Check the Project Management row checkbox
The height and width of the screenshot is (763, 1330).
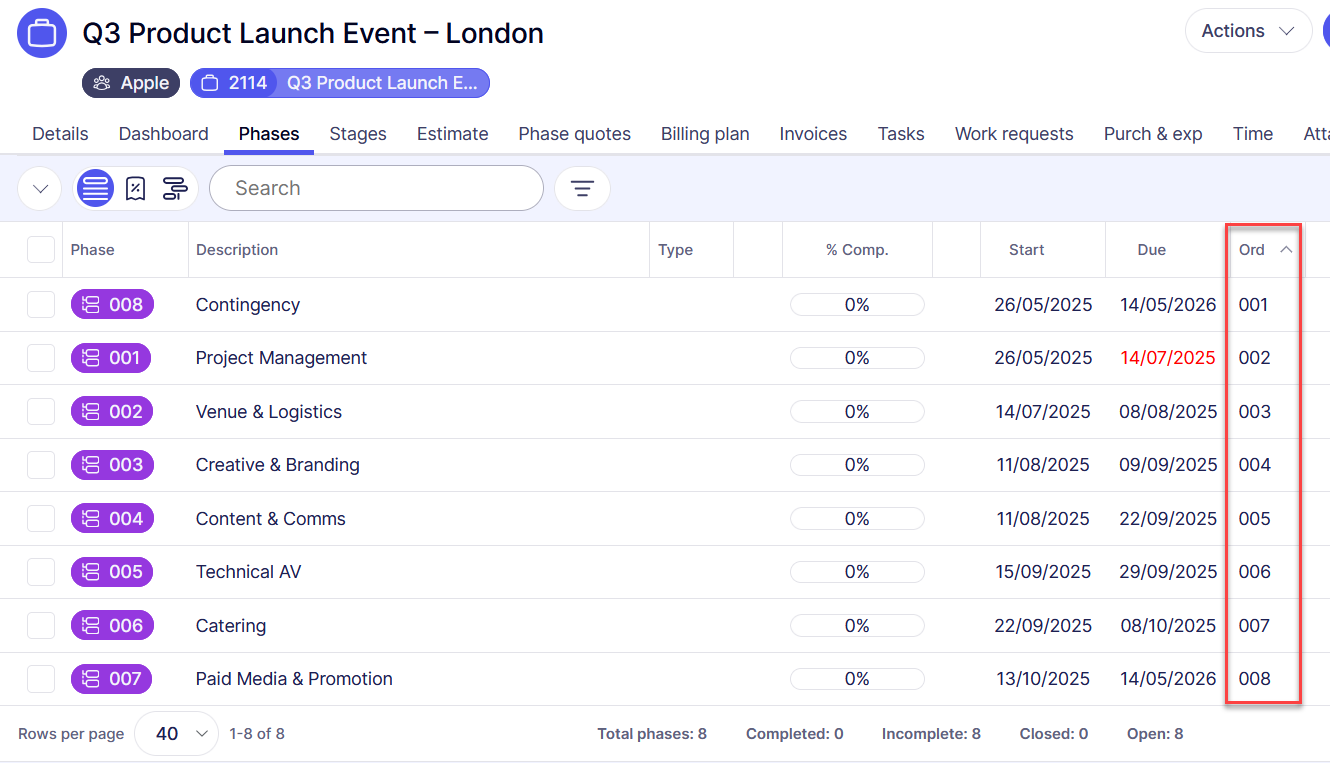pos(41,358)
